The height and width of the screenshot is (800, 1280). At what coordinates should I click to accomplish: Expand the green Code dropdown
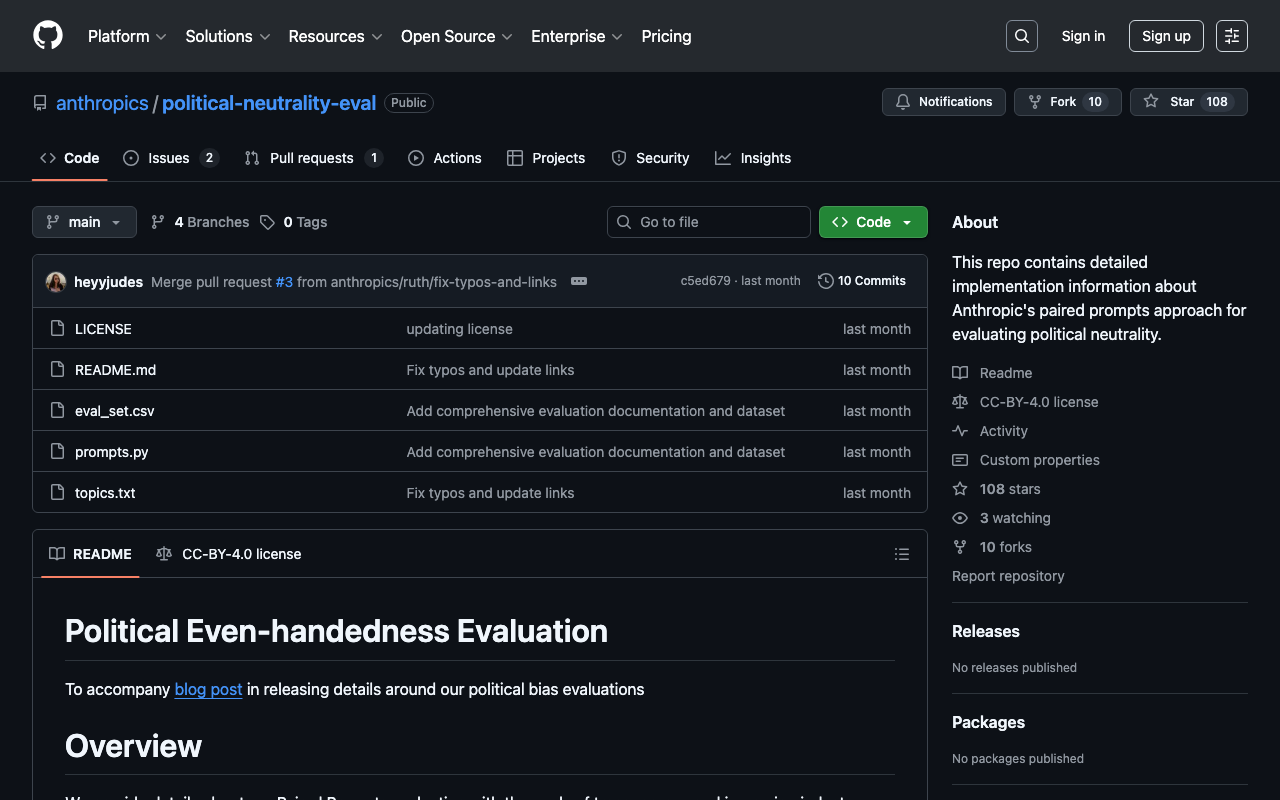pyautogui.click(x=872, y=222)
